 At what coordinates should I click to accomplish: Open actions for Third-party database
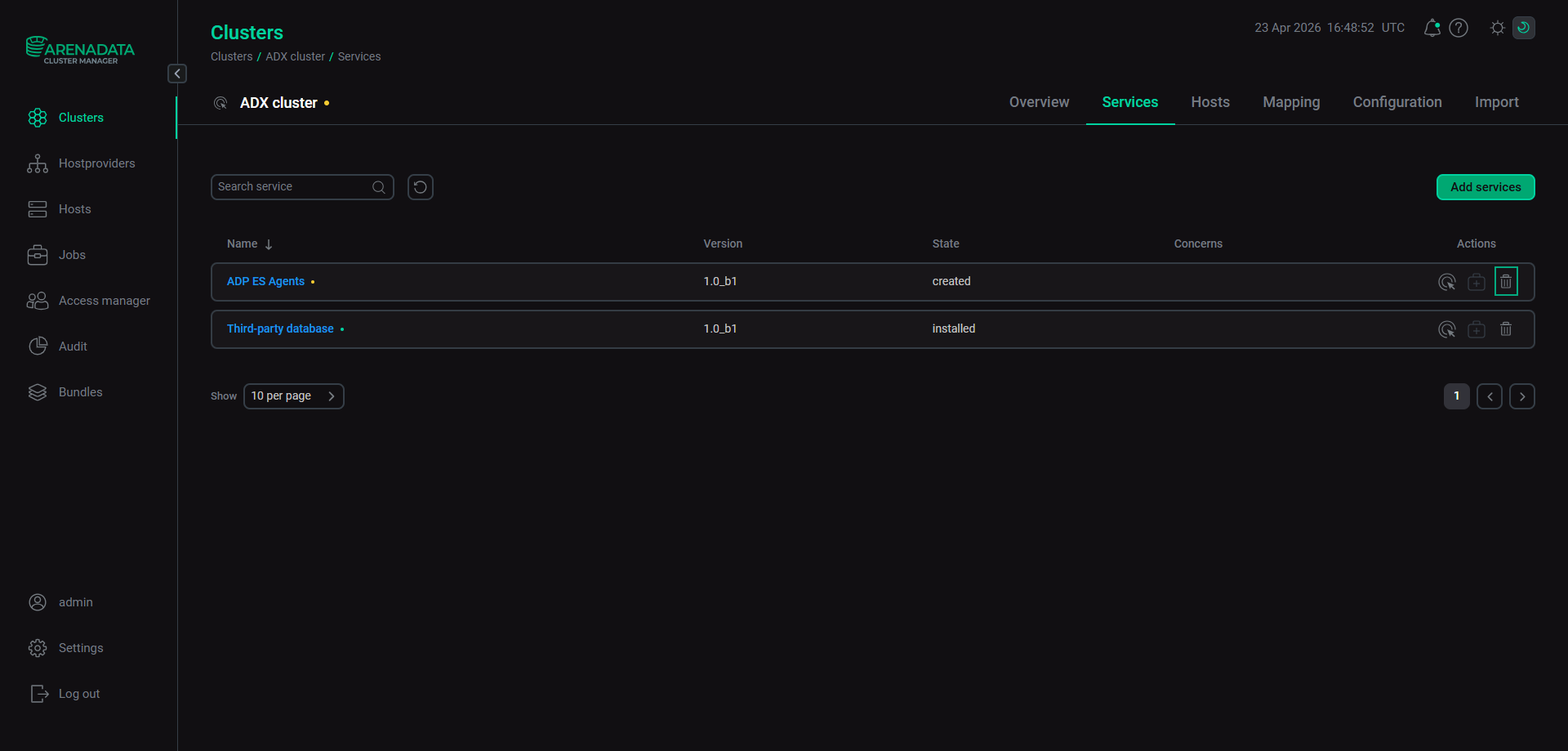(x=1447, y=329)
